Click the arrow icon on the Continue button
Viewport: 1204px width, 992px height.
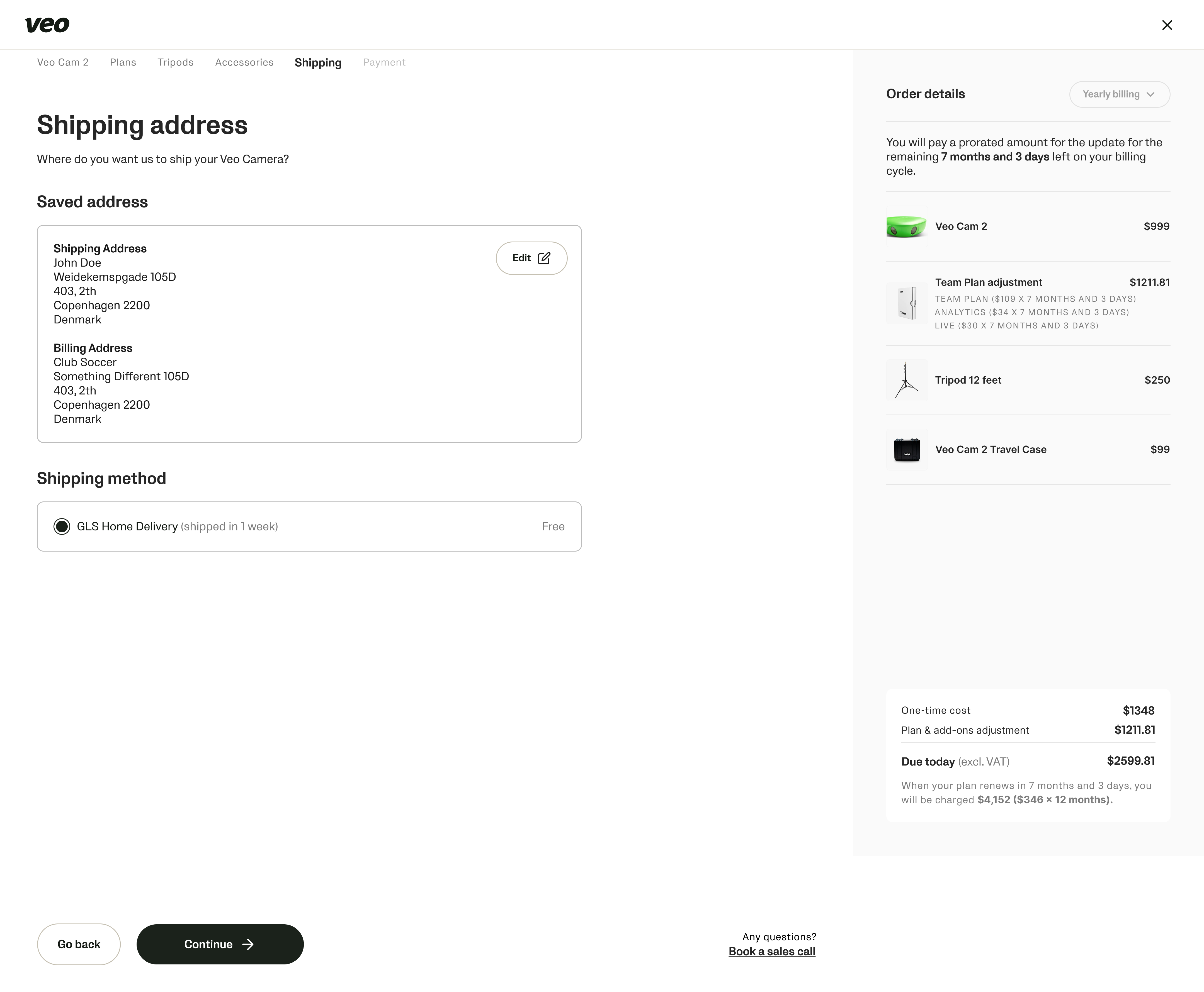coord(247,944)
